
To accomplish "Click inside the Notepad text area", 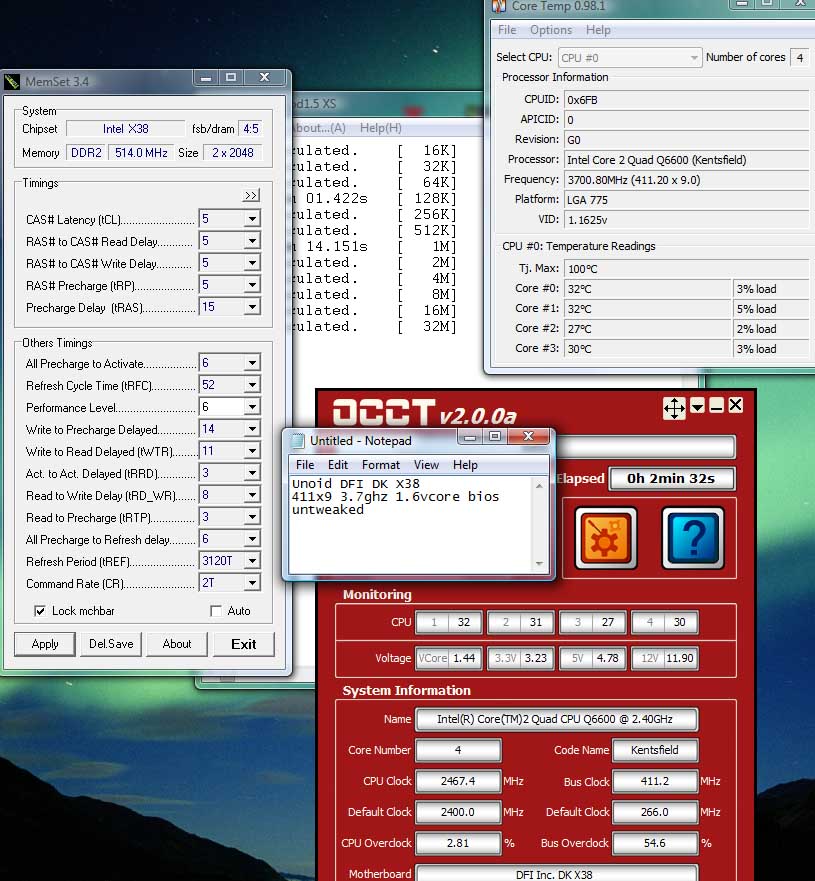I will [x=412, y=524].
